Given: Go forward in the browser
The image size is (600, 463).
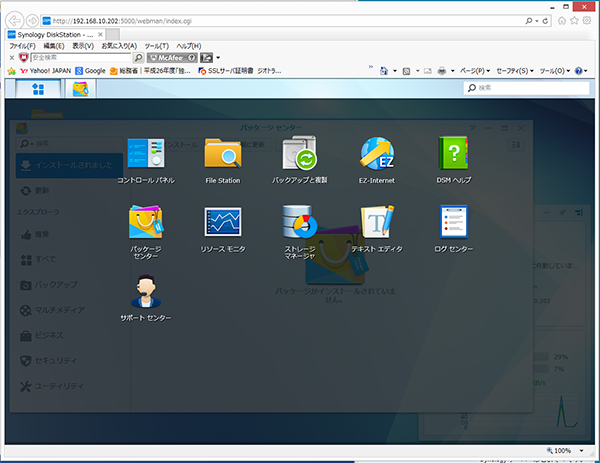Looking at the screenshot, I should click(x=33, y=21).
